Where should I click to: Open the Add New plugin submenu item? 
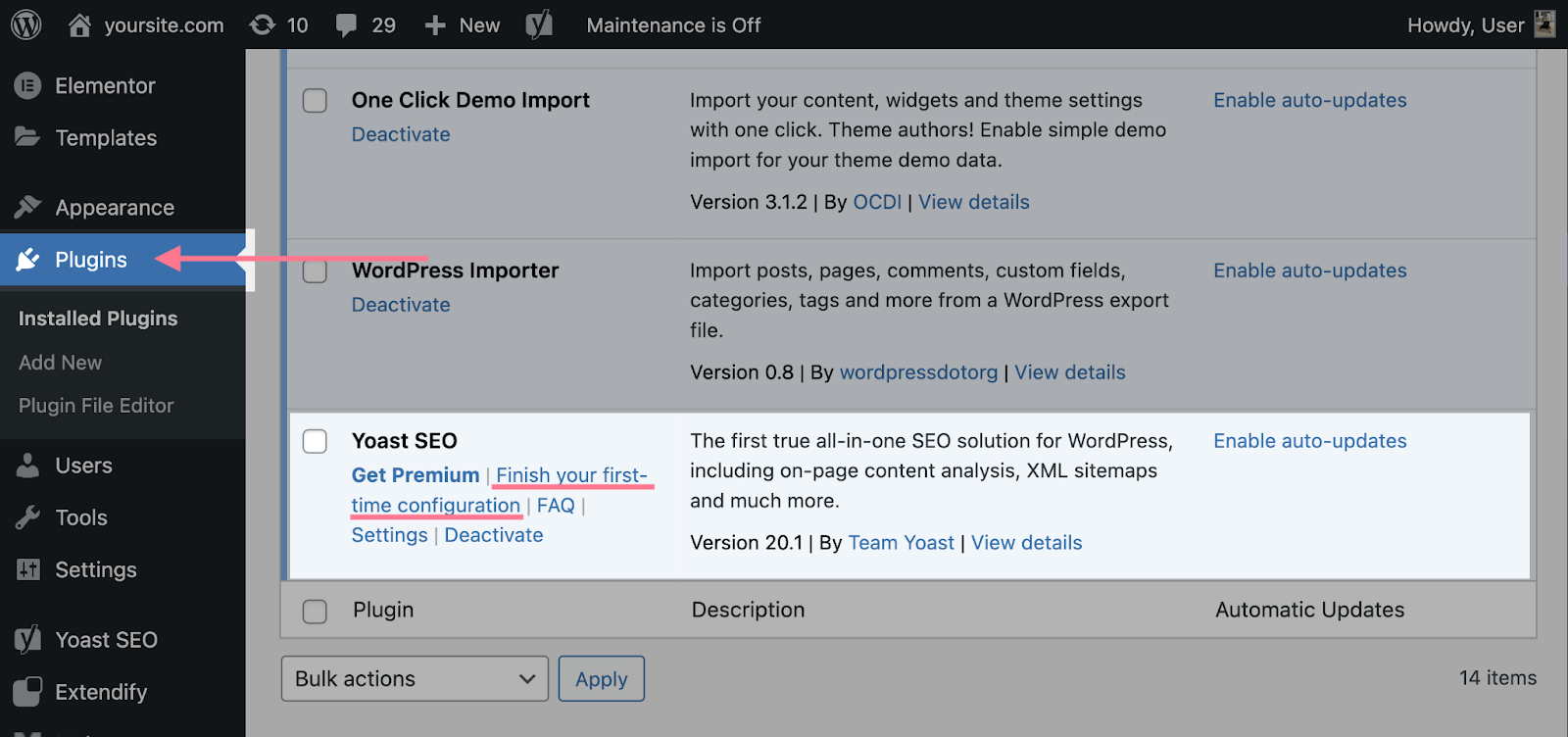(60, 363)
